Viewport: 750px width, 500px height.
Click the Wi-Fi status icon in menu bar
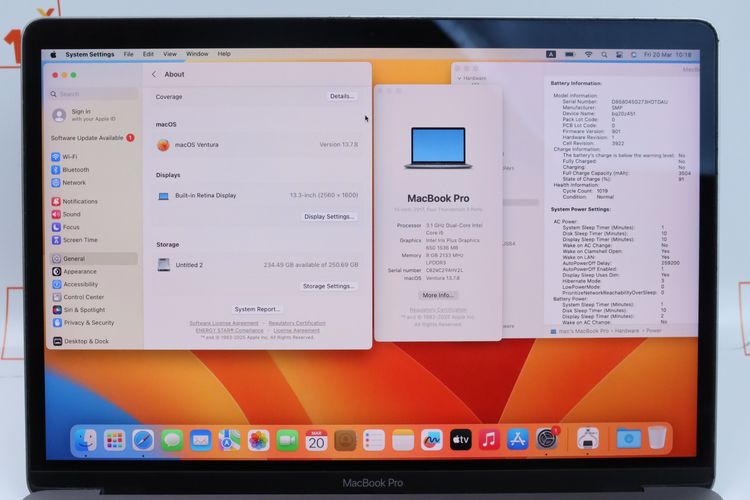pyautogui.click(x=588, y=55)
